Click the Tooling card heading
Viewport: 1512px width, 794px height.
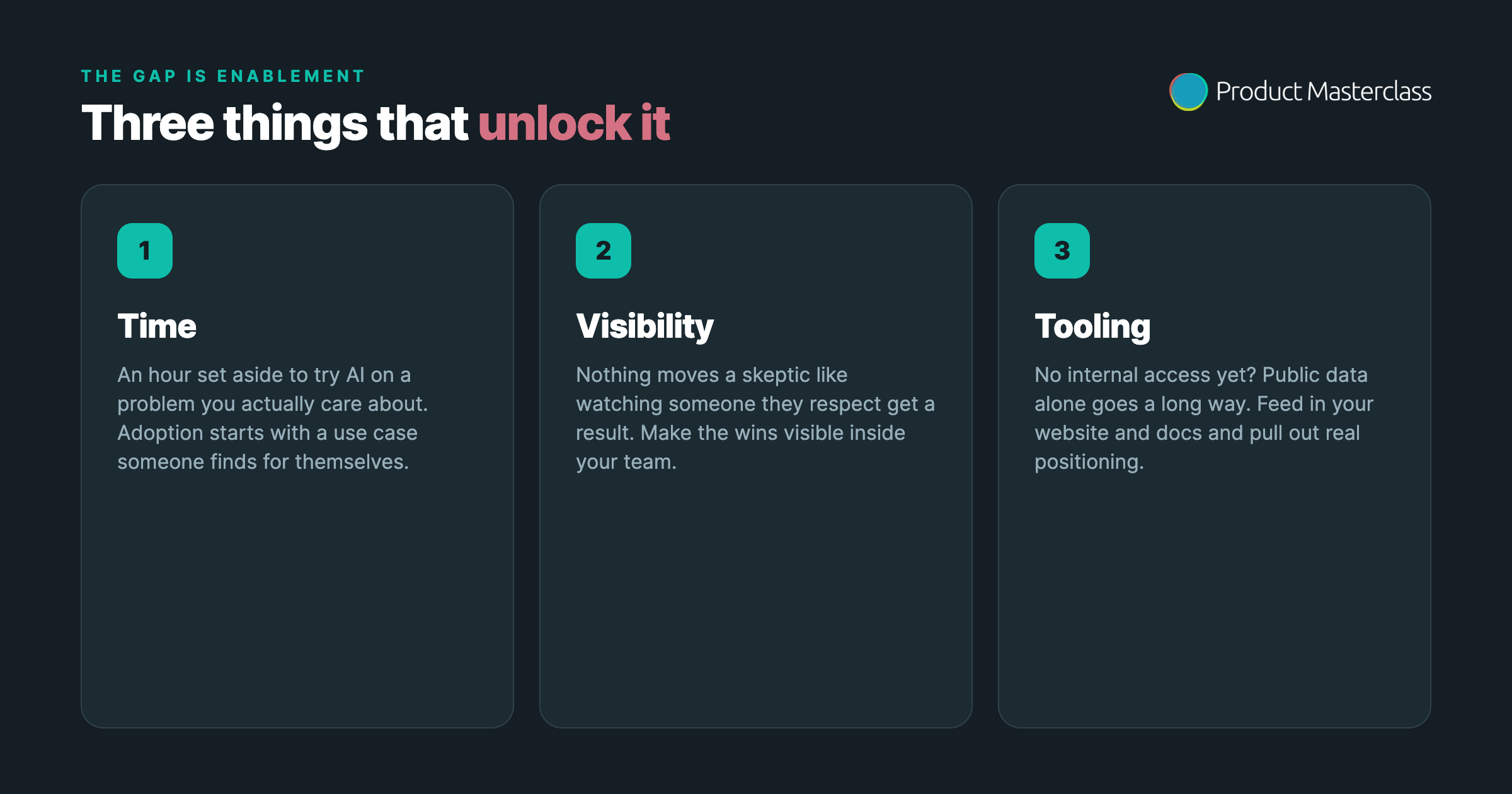coord(1092,327)
